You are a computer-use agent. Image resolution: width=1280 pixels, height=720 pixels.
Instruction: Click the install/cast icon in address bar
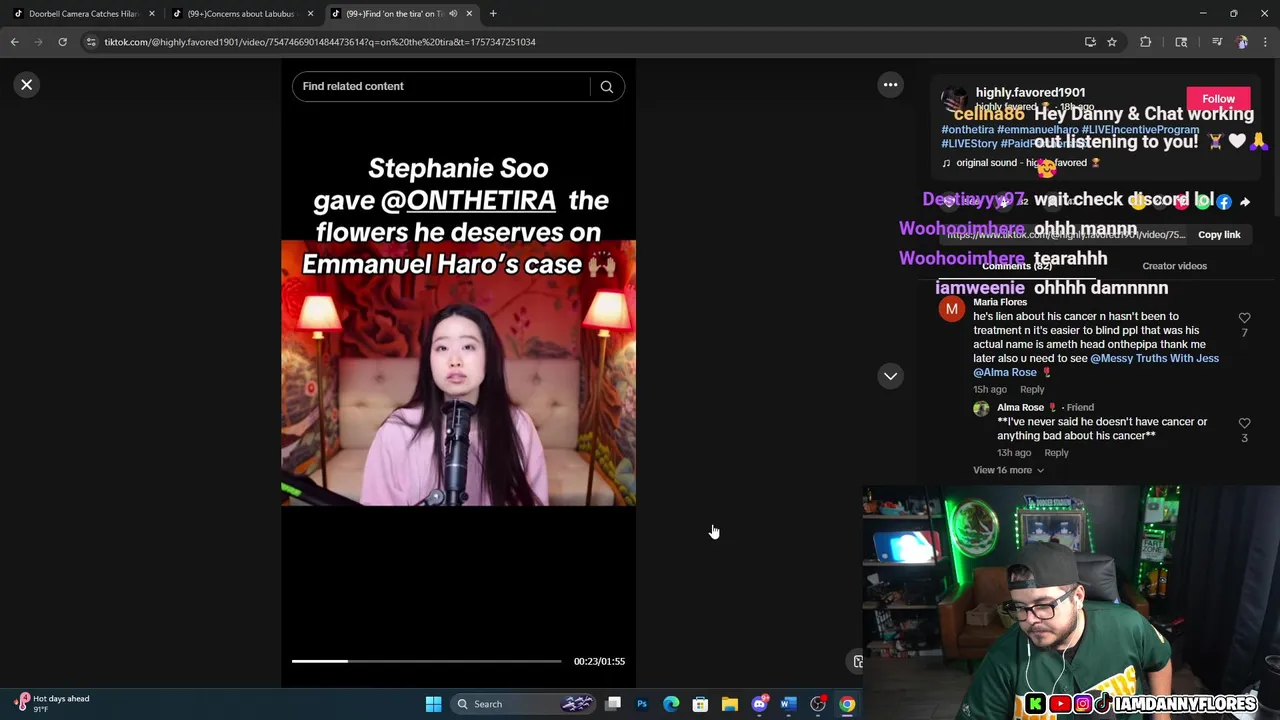[1090, 42]
